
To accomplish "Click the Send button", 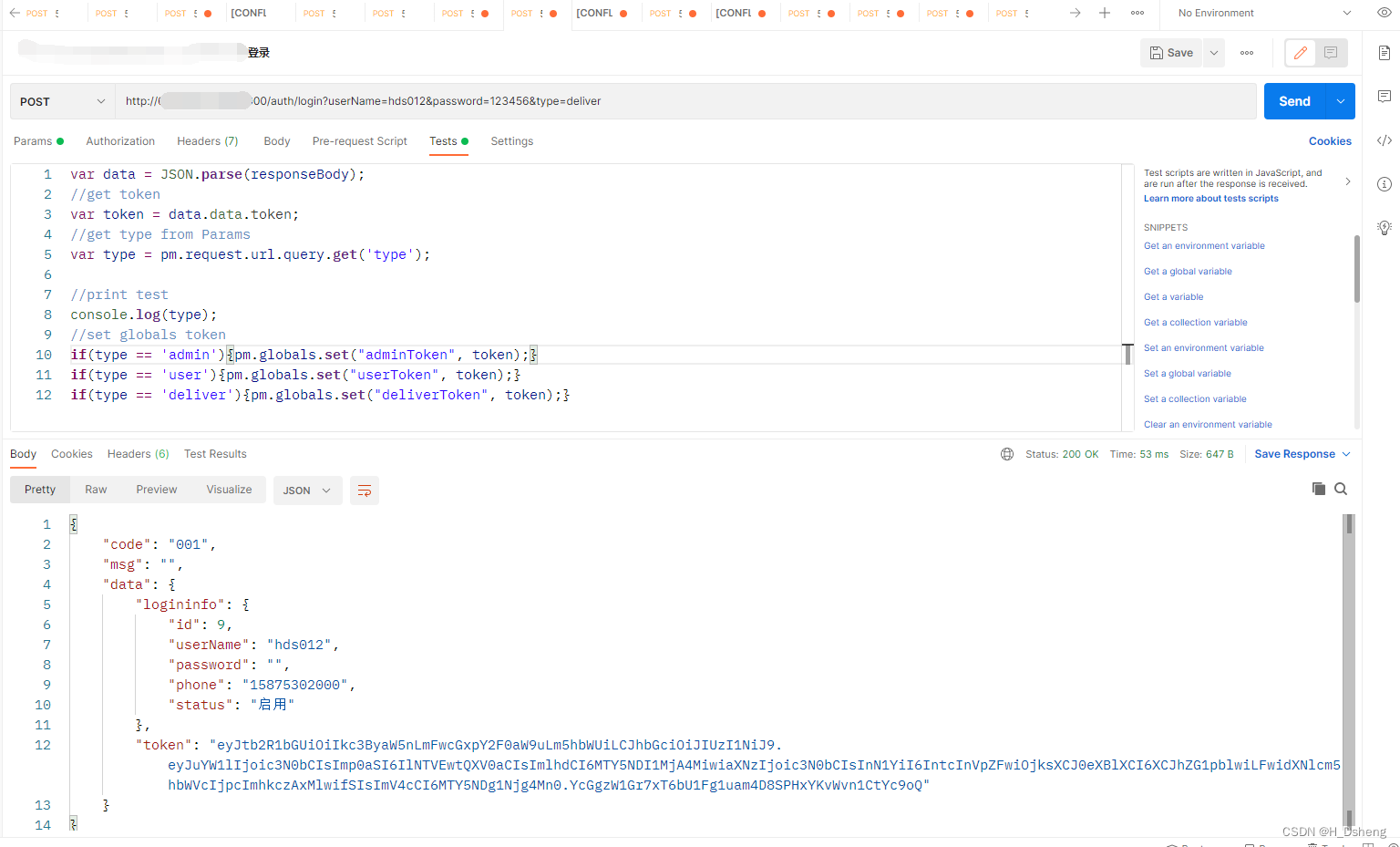I will coord(1294,101).
